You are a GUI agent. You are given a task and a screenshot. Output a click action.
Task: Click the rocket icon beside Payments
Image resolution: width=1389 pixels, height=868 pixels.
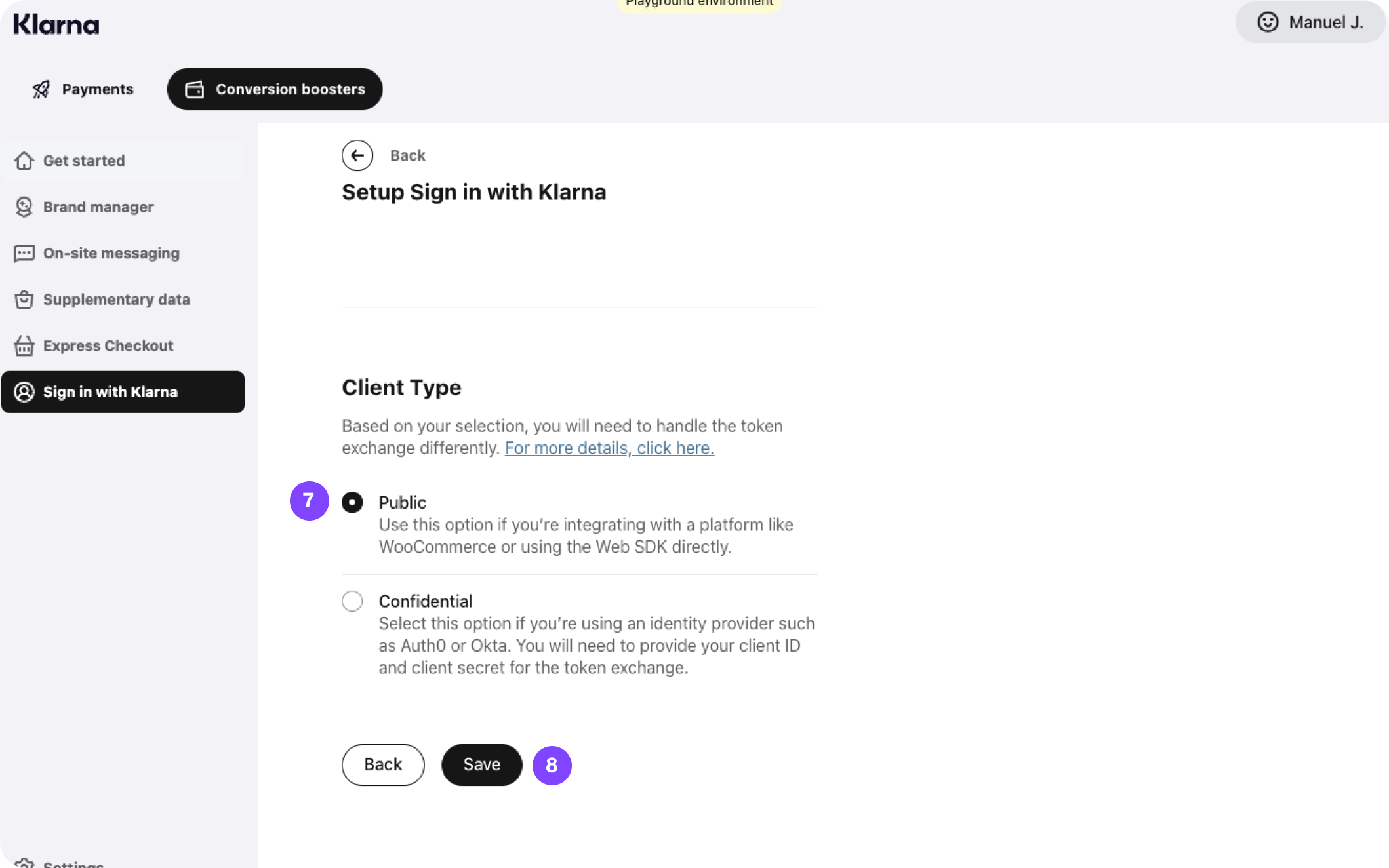coord(41,89)
